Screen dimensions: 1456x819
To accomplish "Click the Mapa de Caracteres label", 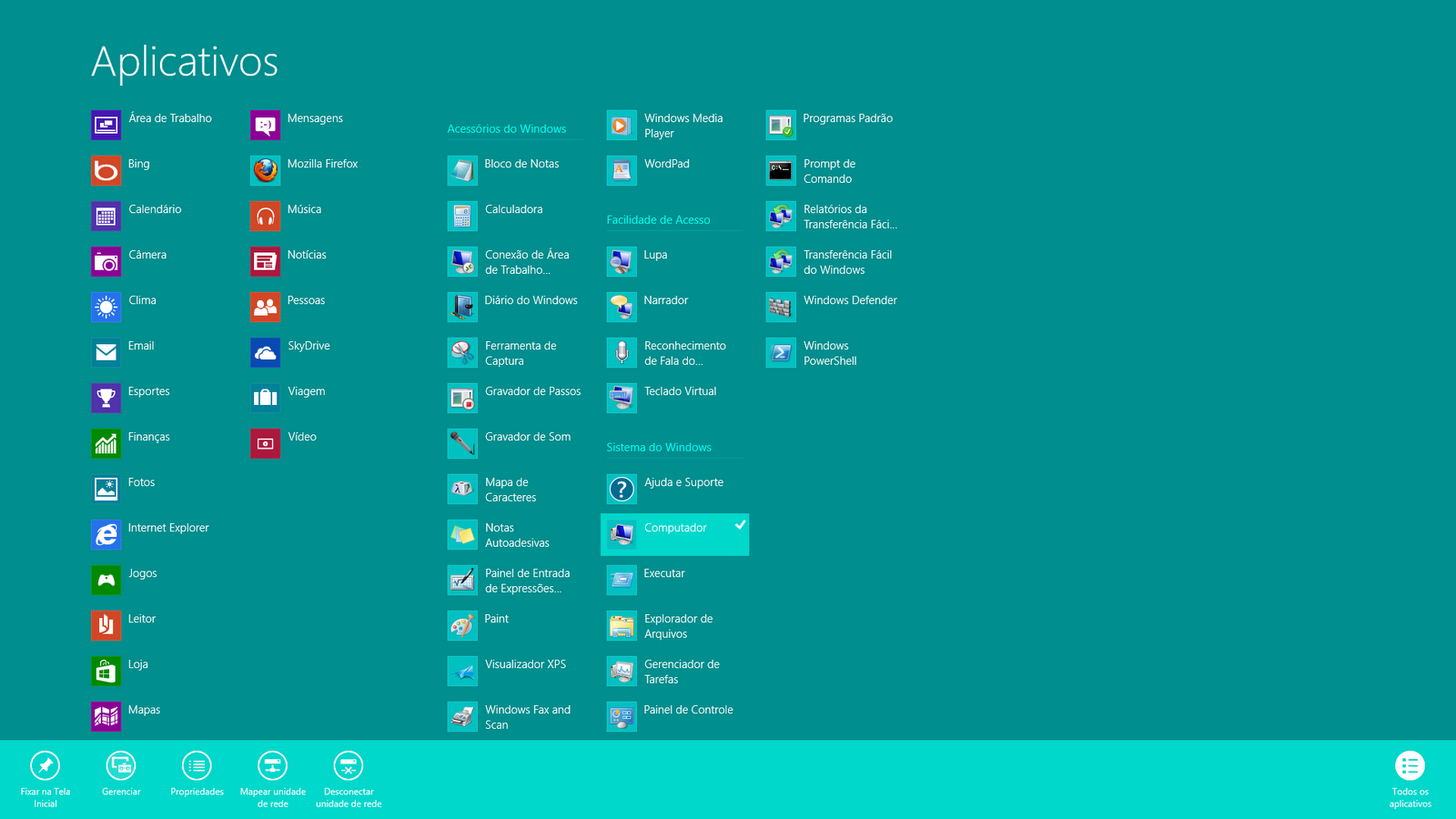I will click(x=511, y=490).
